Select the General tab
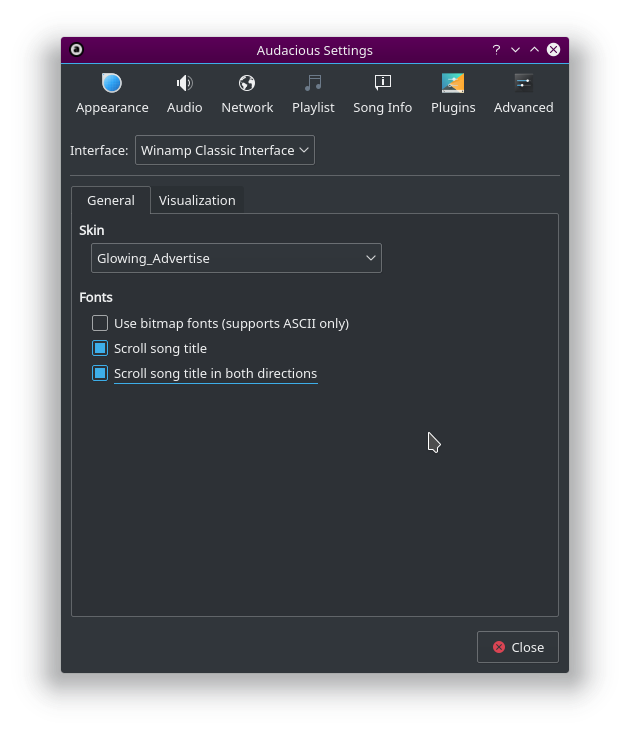 point(111,200)
